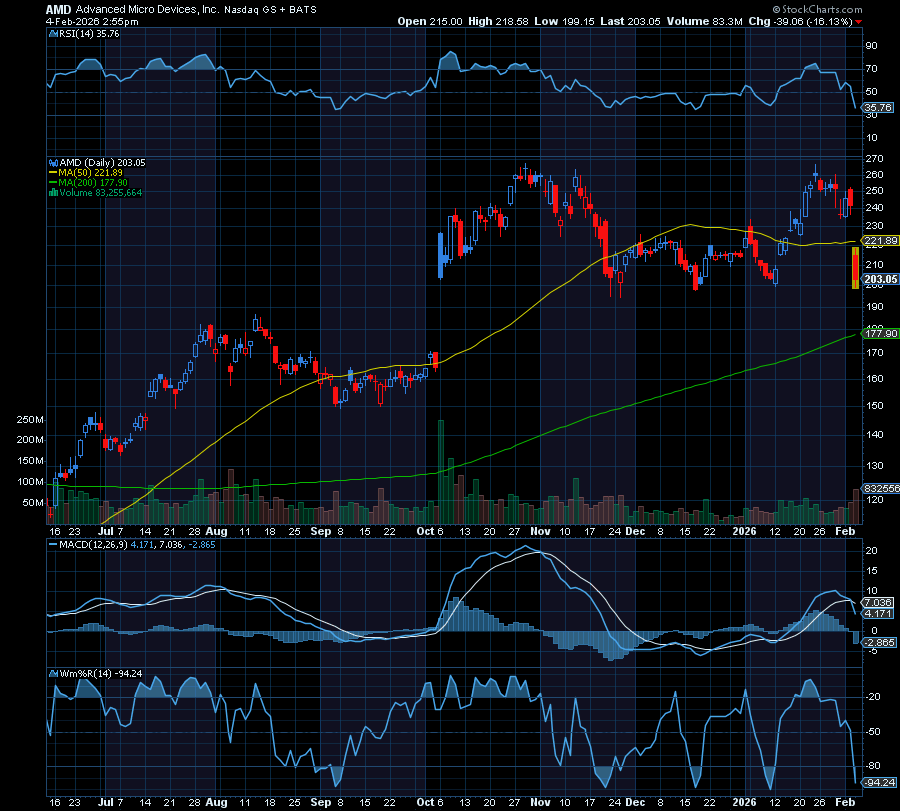Click the 100M volume axis label
Viewport: 900px width, 811px height.
(30, 482)
